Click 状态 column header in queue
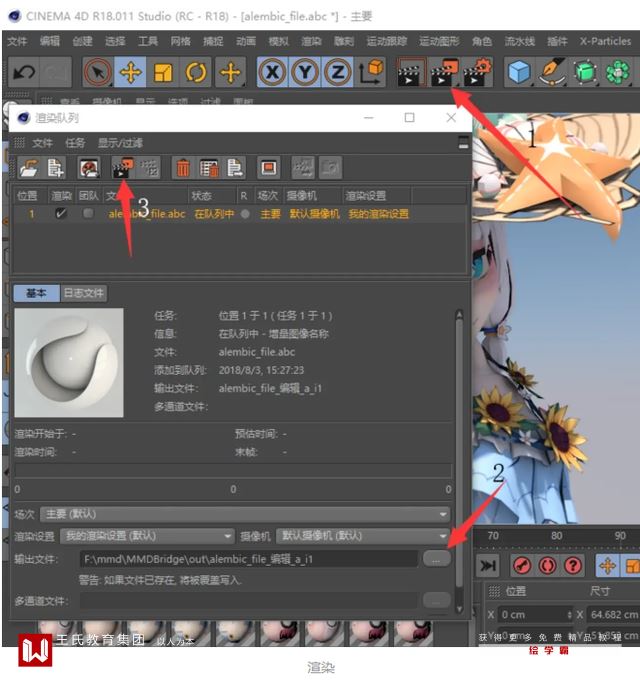 [202, 196]
